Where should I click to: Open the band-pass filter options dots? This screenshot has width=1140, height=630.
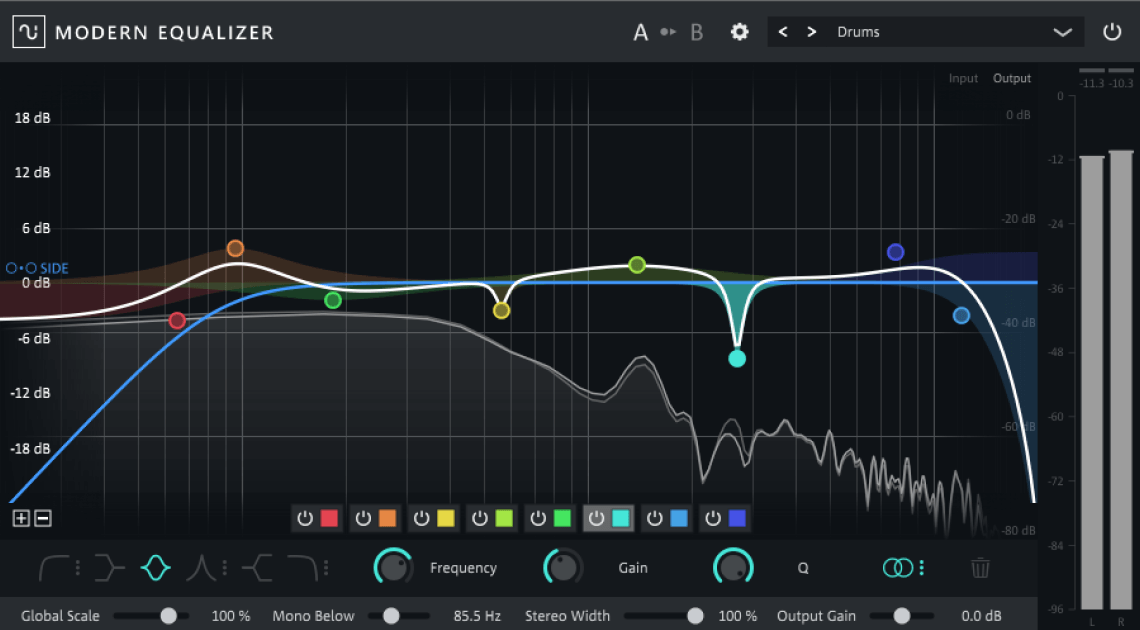[225, 568]
